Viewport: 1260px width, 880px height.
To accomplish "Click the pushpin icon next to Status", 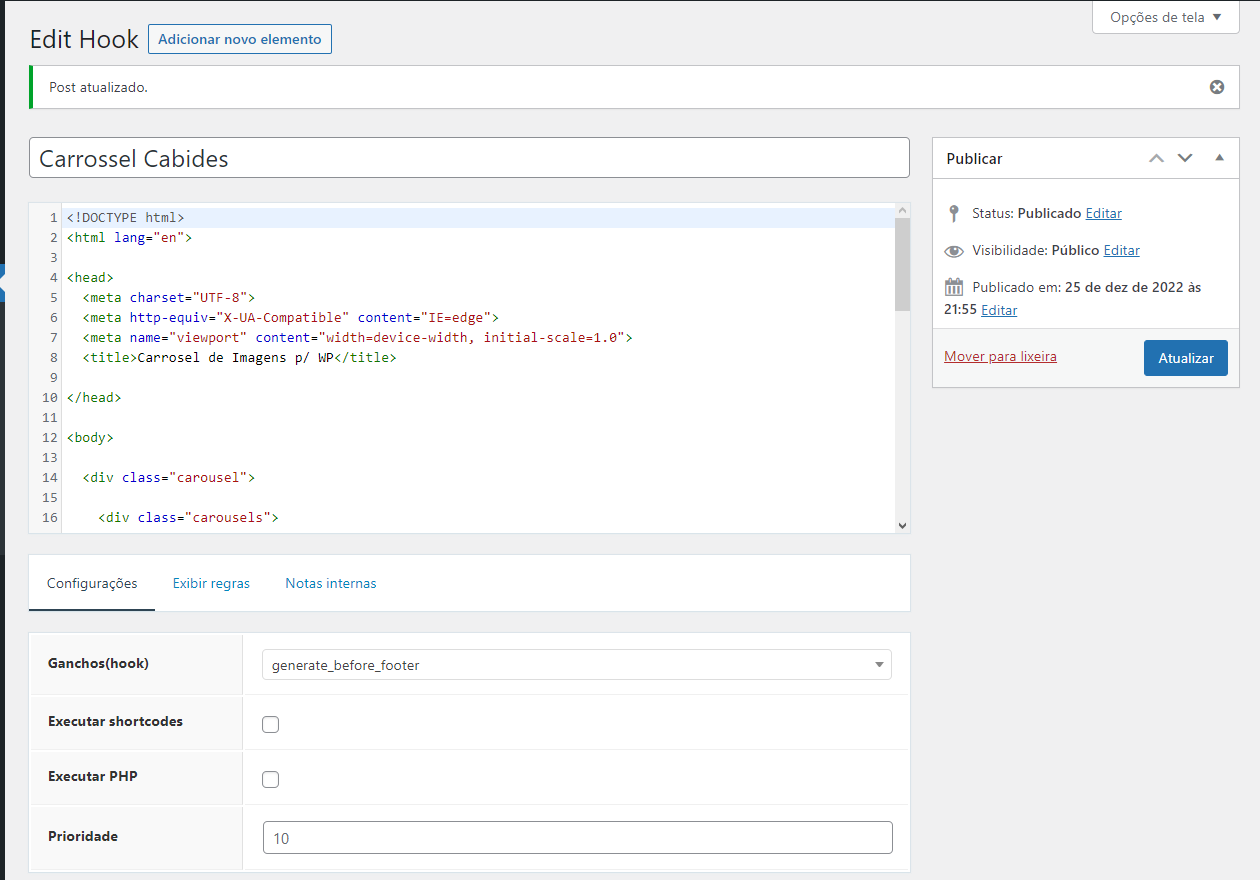I will [954, 212].
